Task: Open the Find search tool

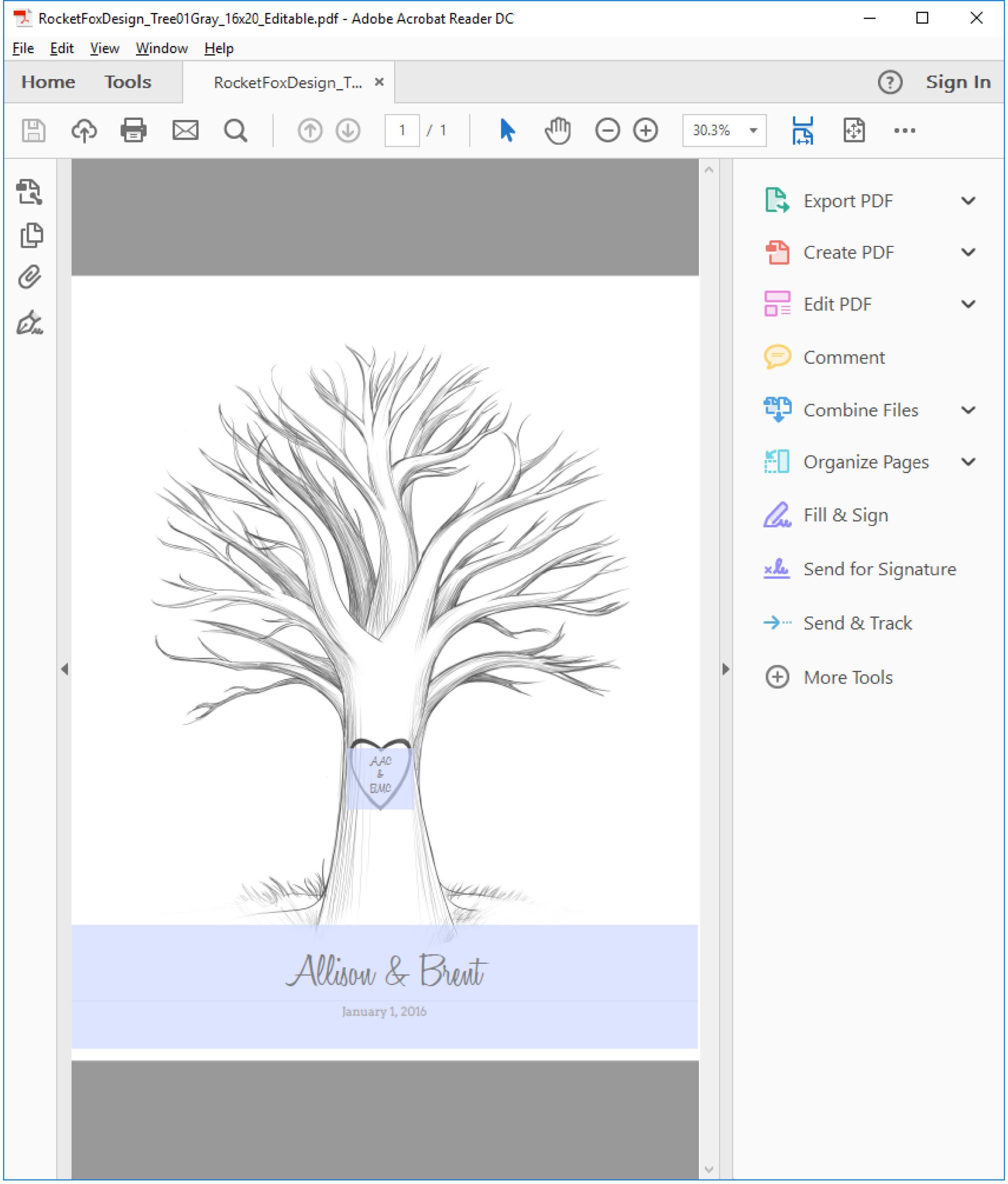Action: (x=234, y=130)
